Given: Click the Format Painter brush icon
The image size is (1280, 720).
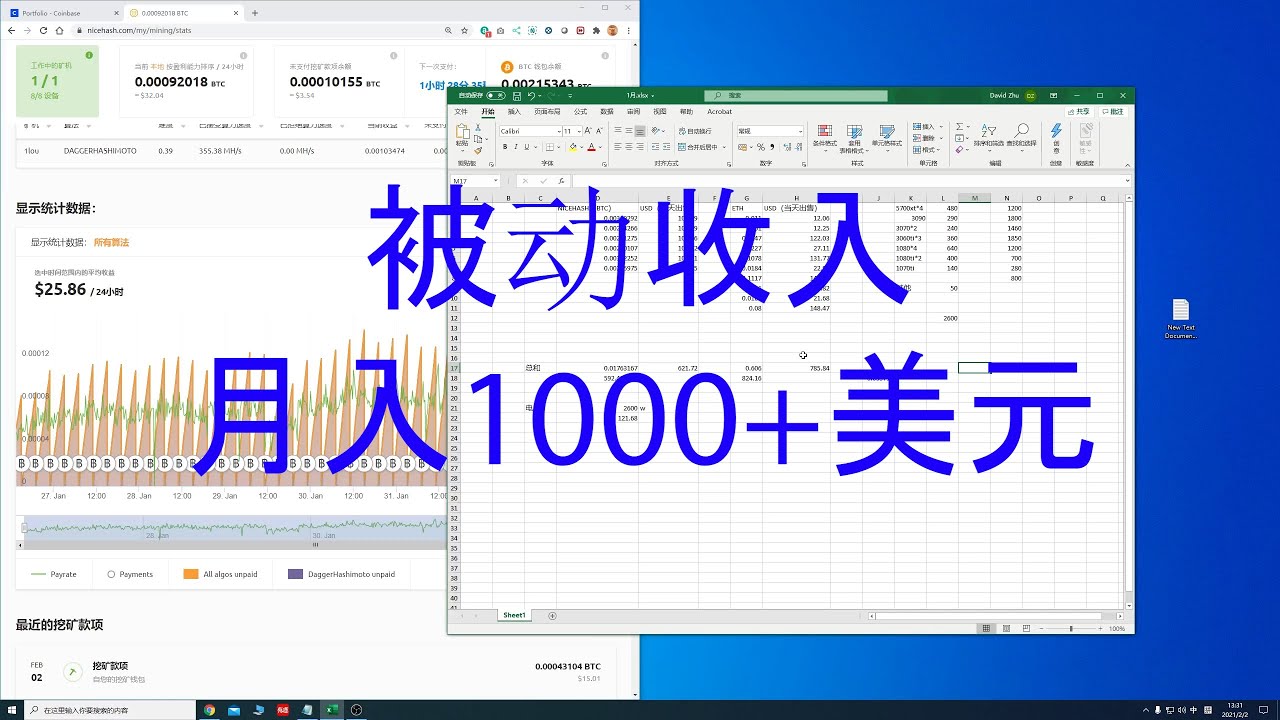Looking at the screenshot, I should pos(480,151).
